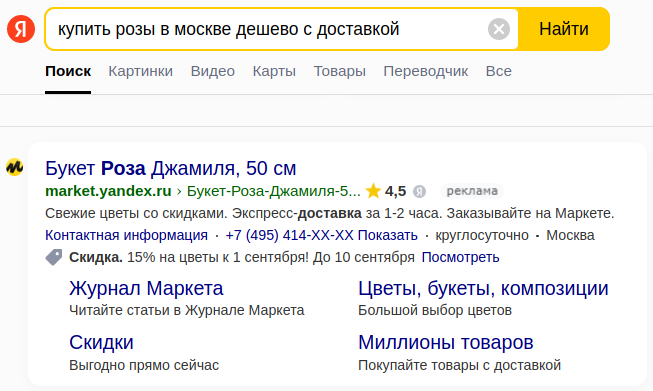653x391 pixels.
Task: Click inside the search query field
Action: coord(267,29)
